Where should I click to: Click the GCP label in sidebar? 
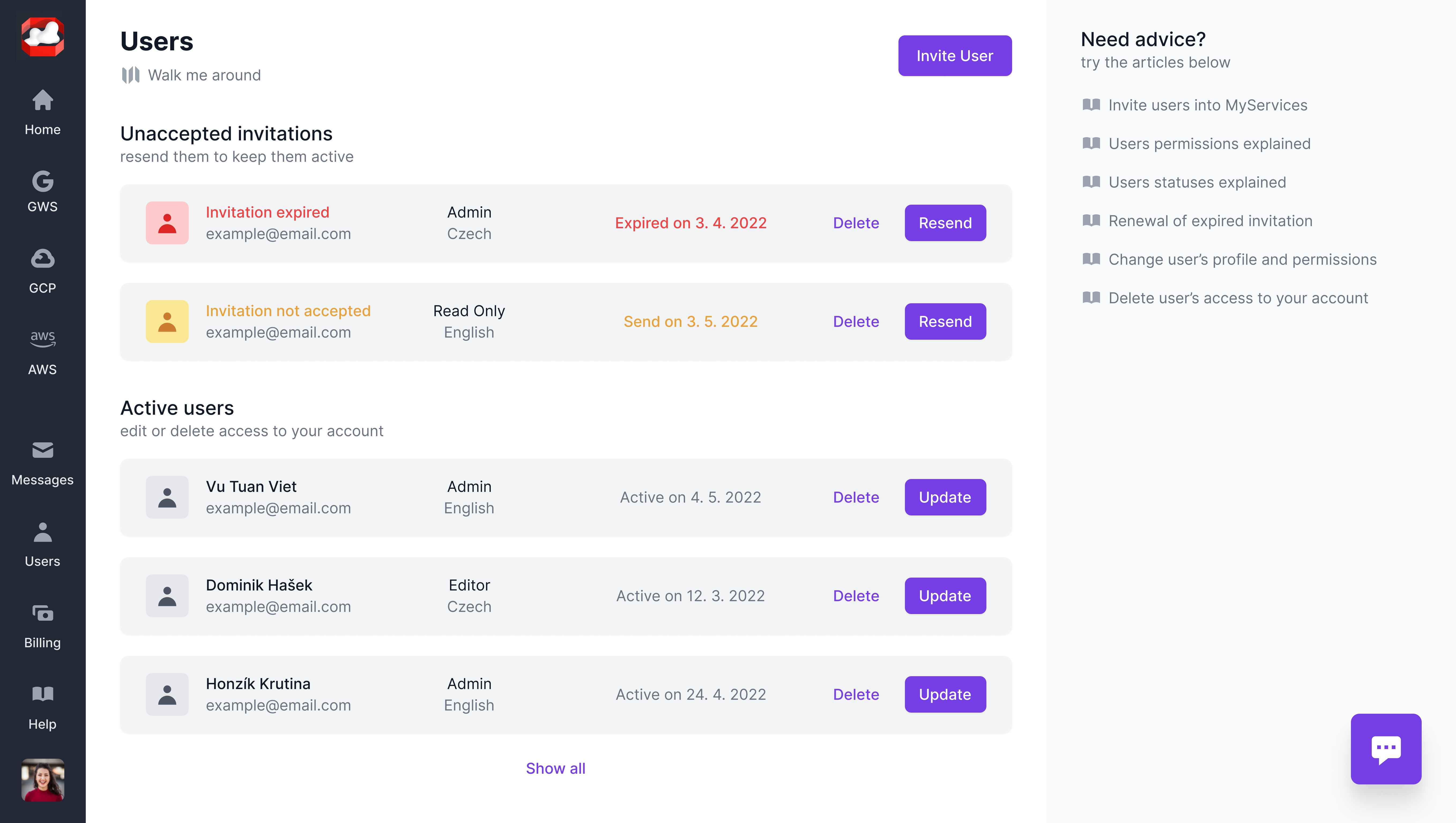click(x=42, y=288)
